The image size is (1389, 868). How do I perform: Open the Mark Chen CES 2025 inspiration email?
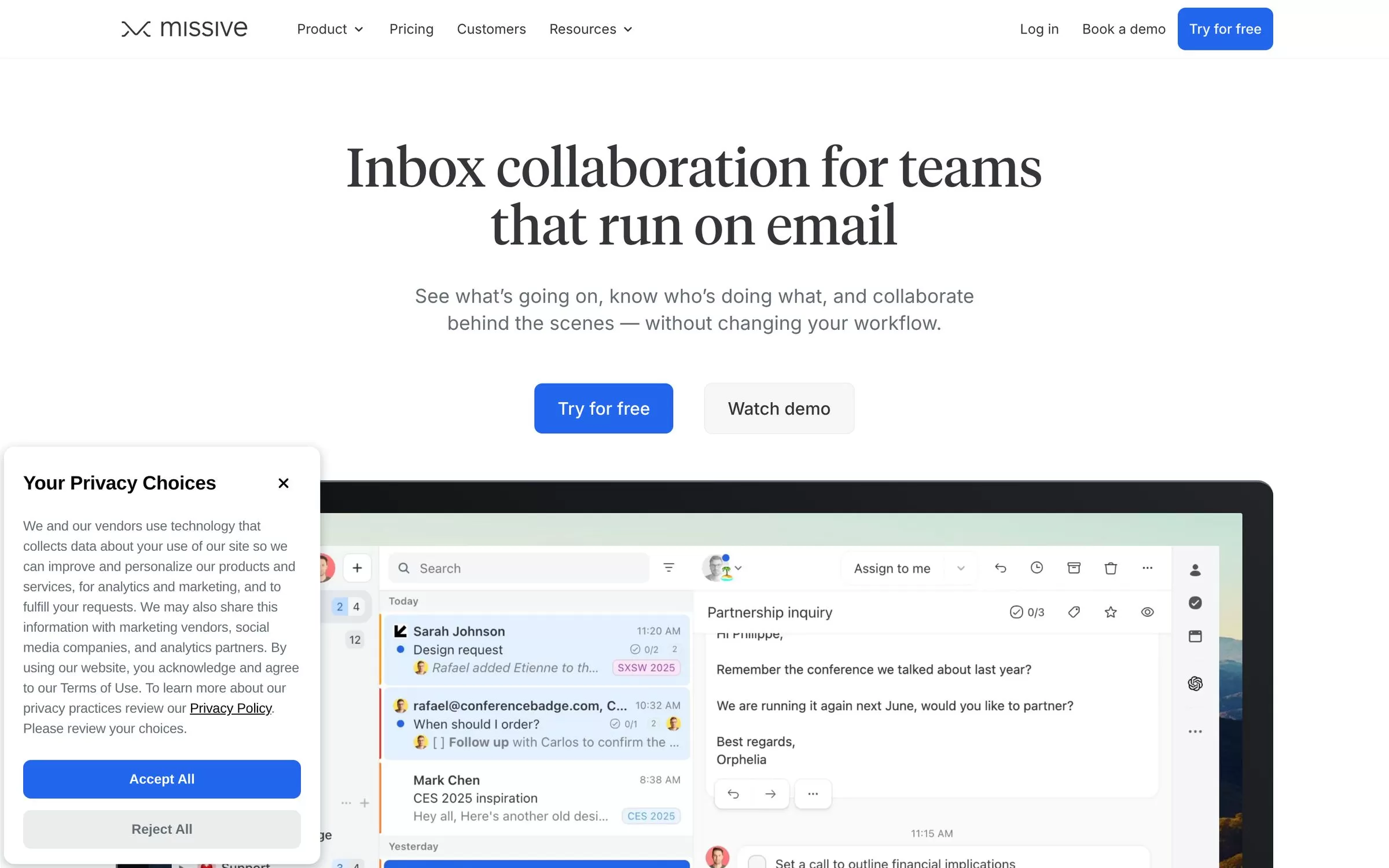tap(537, 798)
